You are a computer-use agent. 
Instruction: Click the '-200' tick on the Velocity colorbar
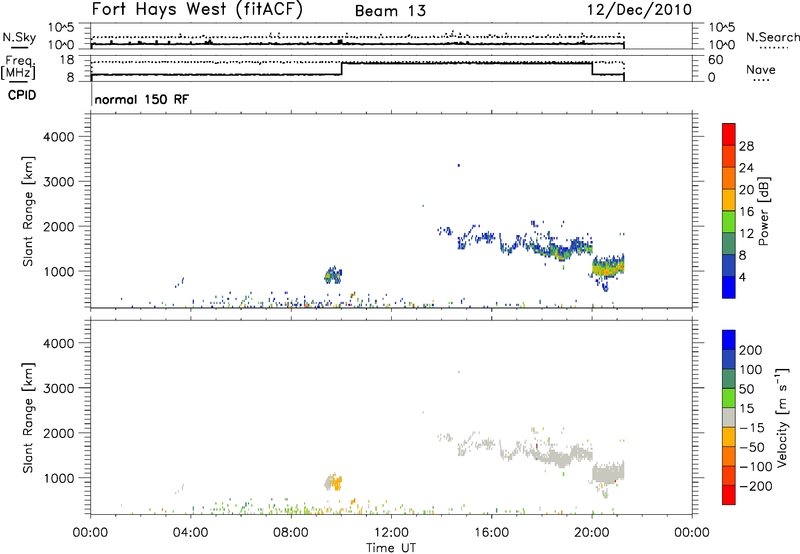click(x=755, y=486)
